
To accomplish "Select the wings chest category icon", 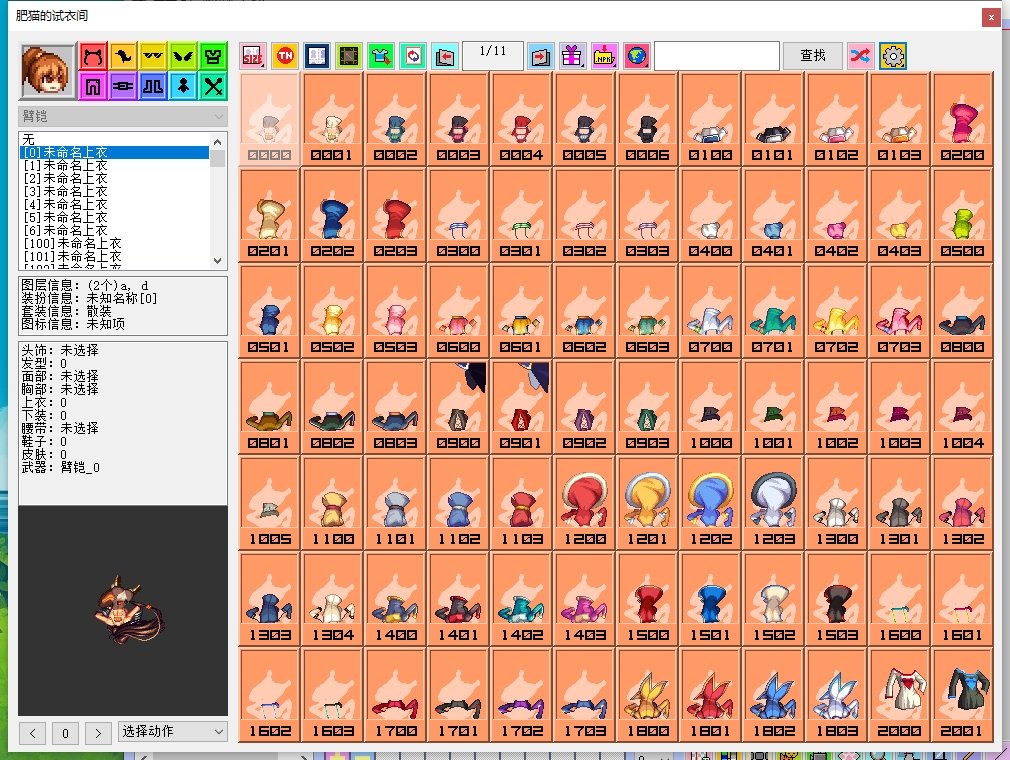I will point(183,57).
